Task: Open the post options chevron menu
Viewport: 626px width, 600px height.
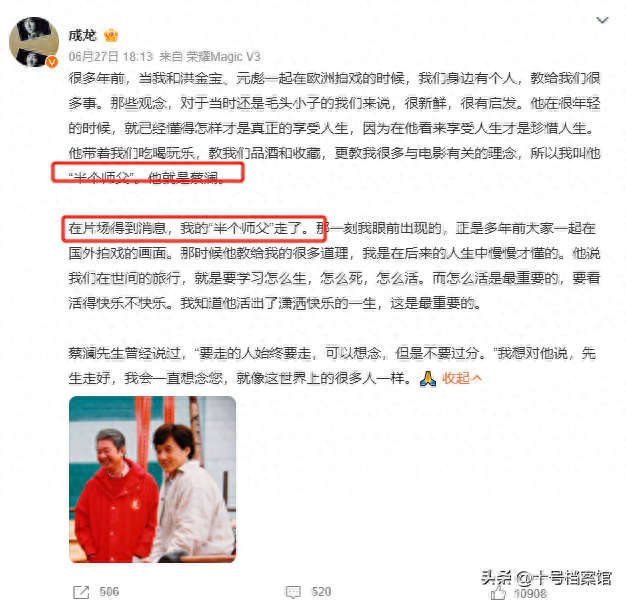Action: (602, 20)
